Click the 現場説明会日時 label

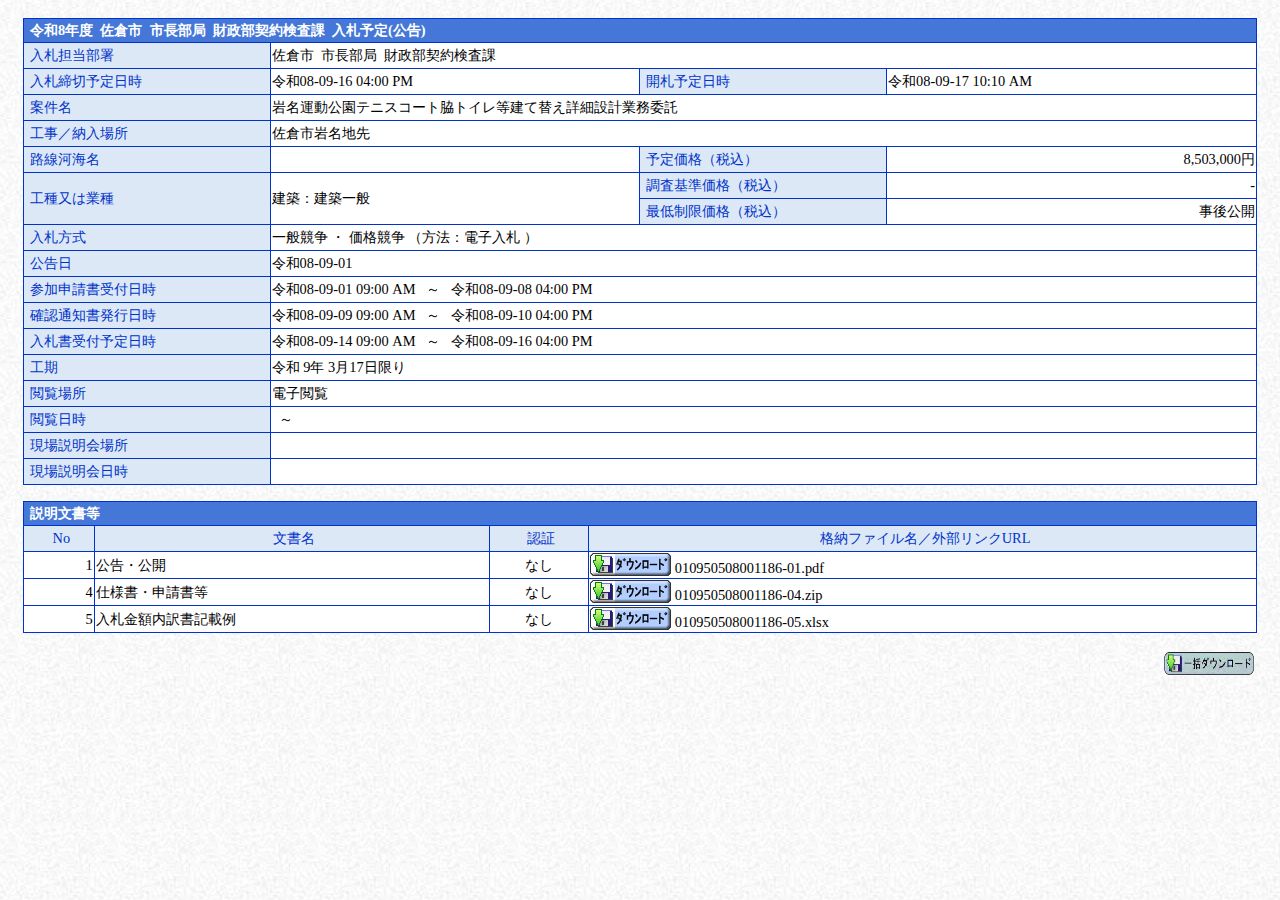point(147,471)
